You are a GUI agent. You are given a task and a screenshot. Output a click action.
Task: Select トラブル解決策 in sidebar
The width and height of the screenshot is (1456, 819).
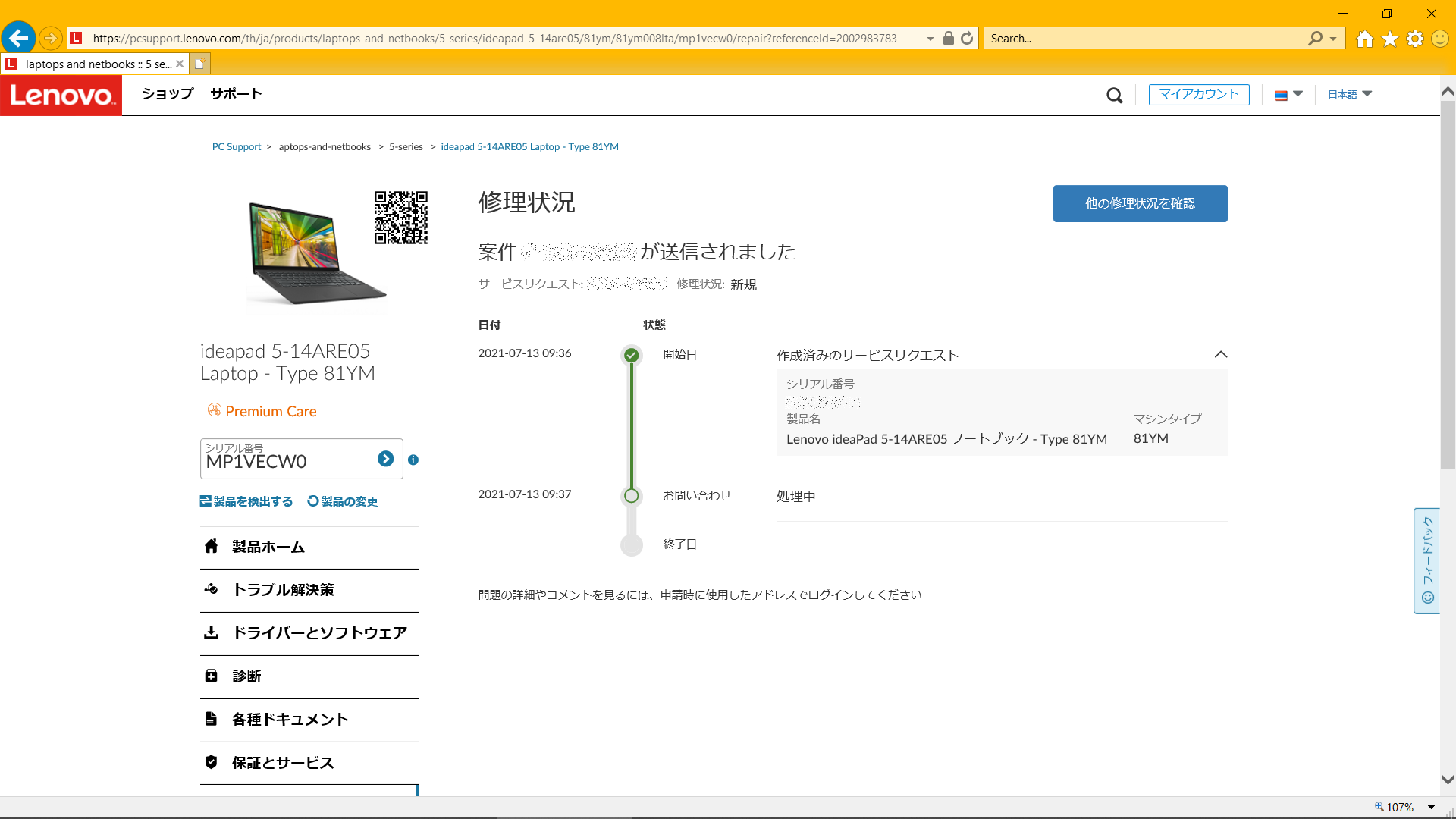point(309,590)
